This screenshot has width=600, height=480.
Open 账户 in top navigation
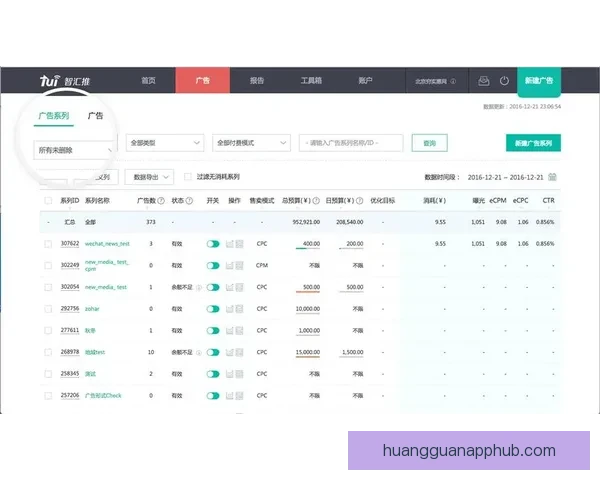click(365, 80)
